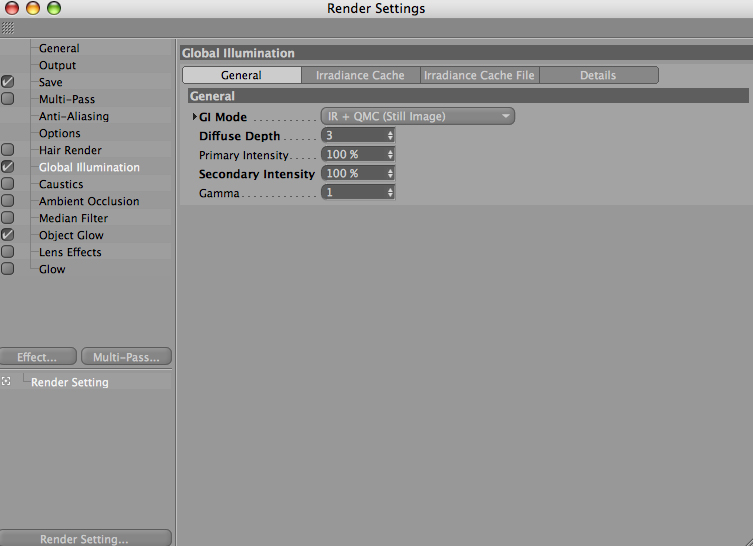The height and width of the screenshot is (546, 753).
Task: Uncheck the Global Illumination checkbox
Action: click(x=7, y=167)
